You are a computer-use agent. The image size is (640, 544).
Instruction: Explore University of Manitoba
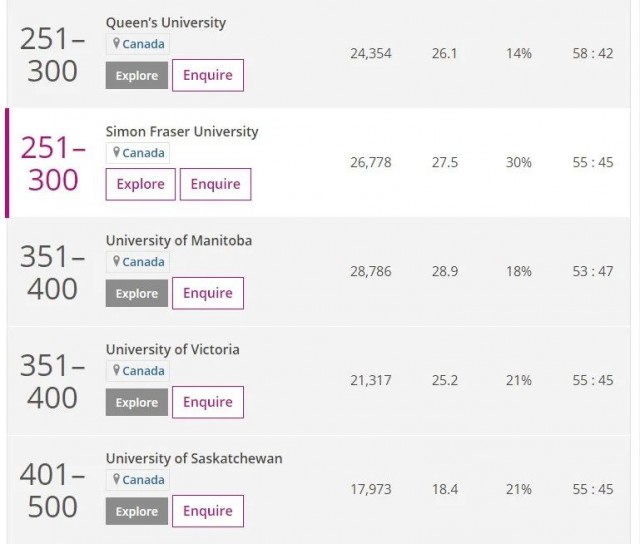(137, 293)
